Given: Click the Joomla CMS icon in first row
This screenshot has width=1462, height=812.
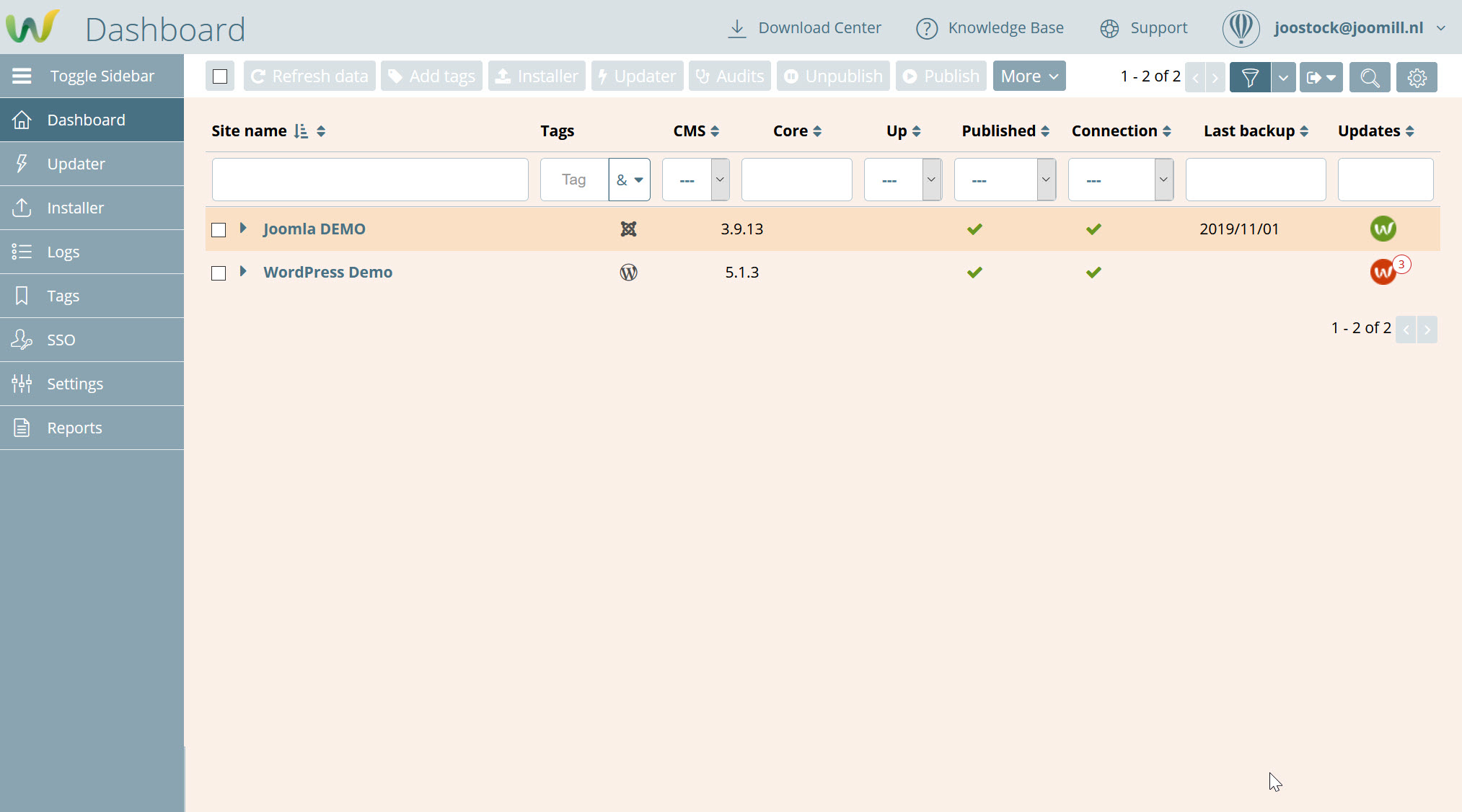Looking at the screenshot, I should [x=628, y=229].
